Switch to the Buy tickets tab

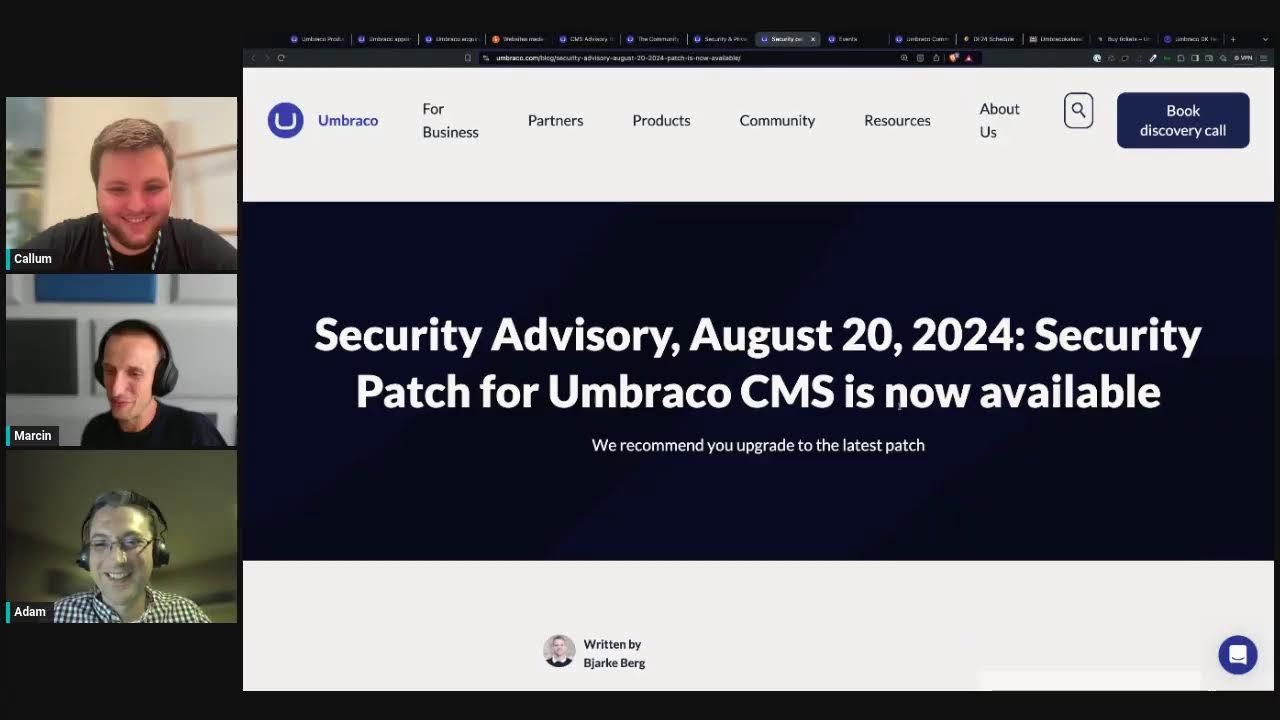click(x=1124, y=39)
